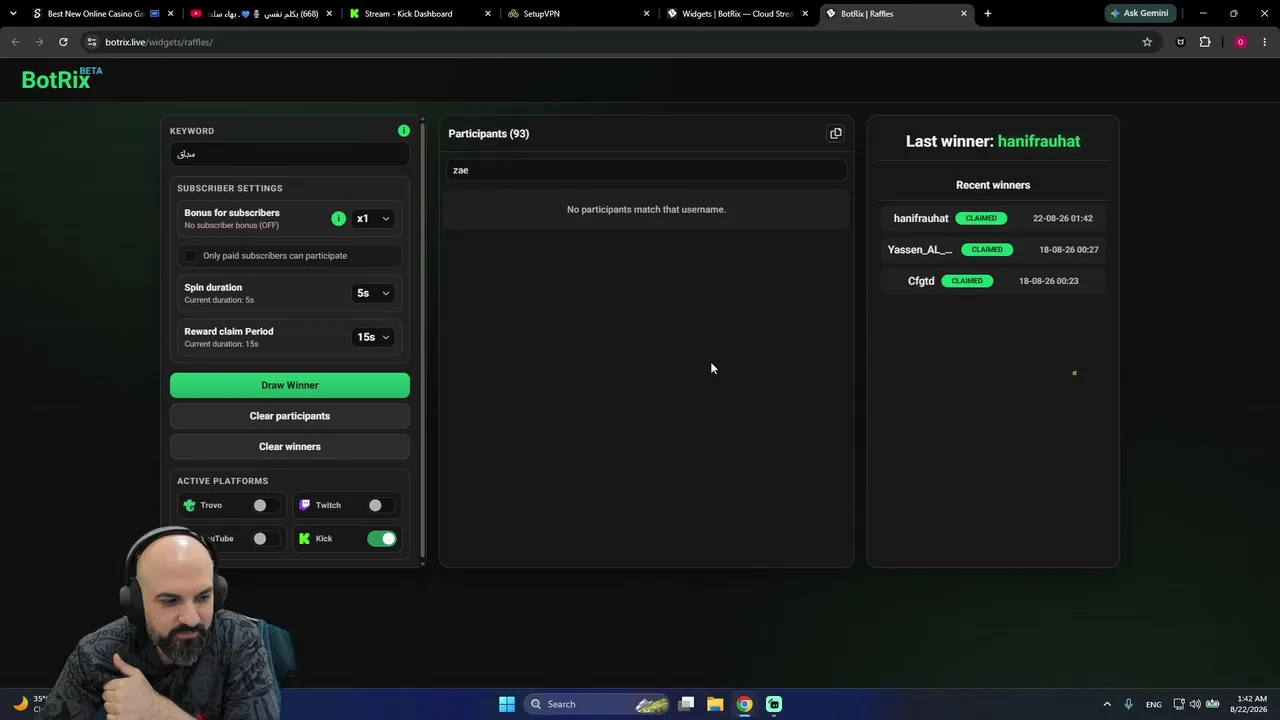
Task: Open the taskbar clock and date
Action: (x=1251, y=704)
